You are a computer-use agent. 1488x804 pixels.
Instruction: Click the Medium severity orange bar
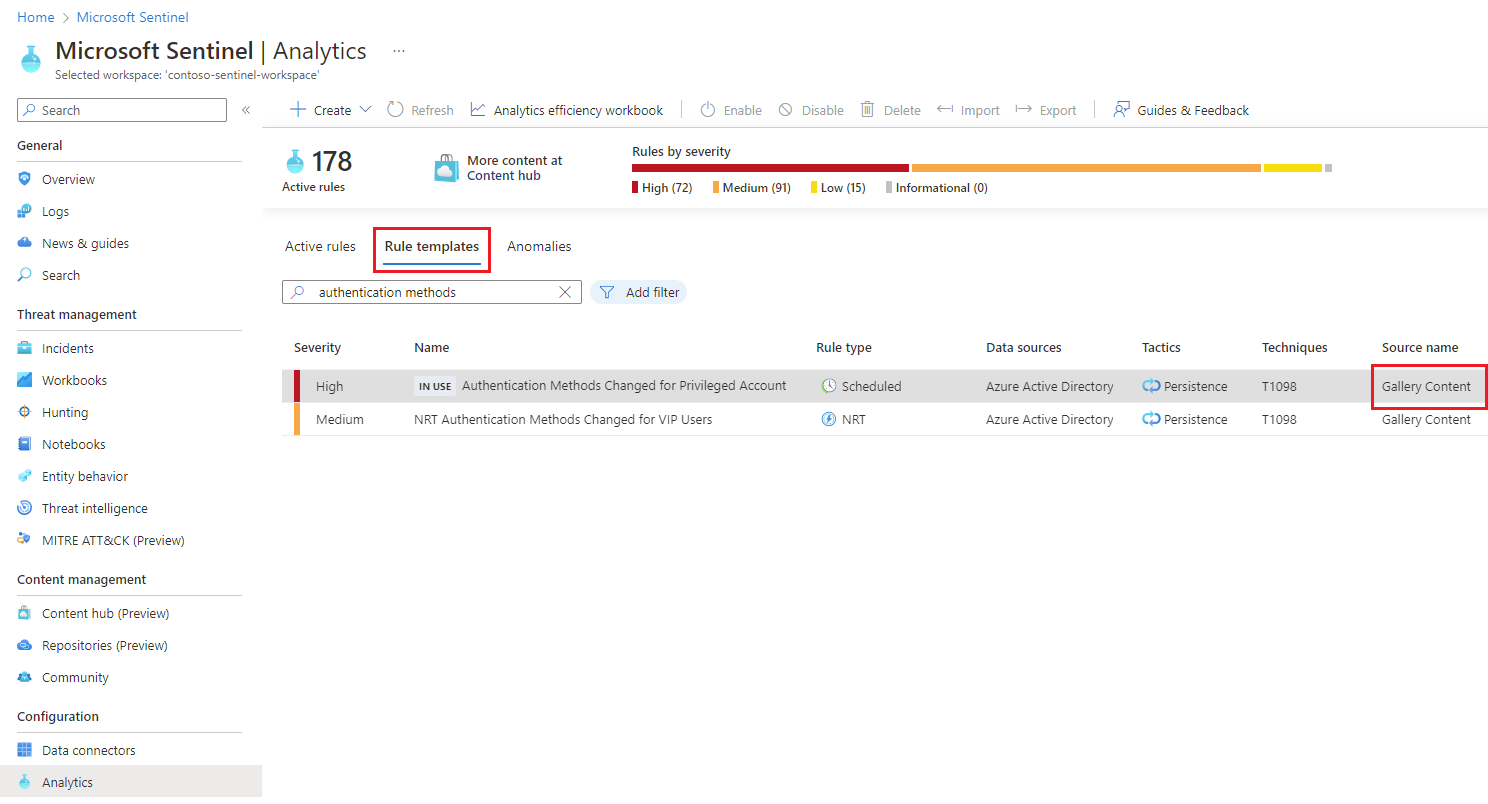pyautogui.click(x=1086, y=168)
